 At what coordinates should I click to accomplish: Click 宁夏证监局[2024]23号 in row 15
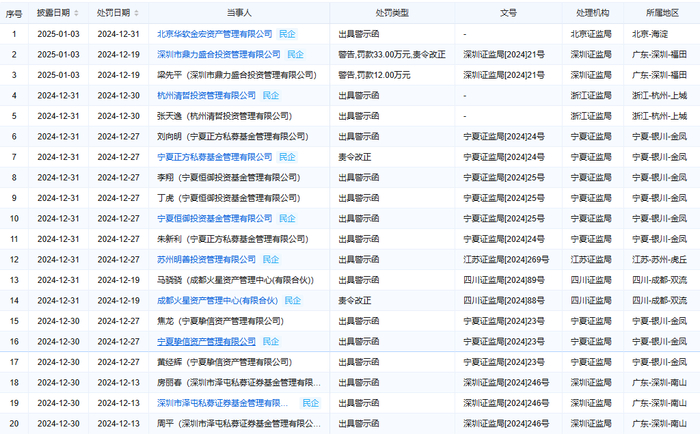pyautogui.click(x=504, y=321)
